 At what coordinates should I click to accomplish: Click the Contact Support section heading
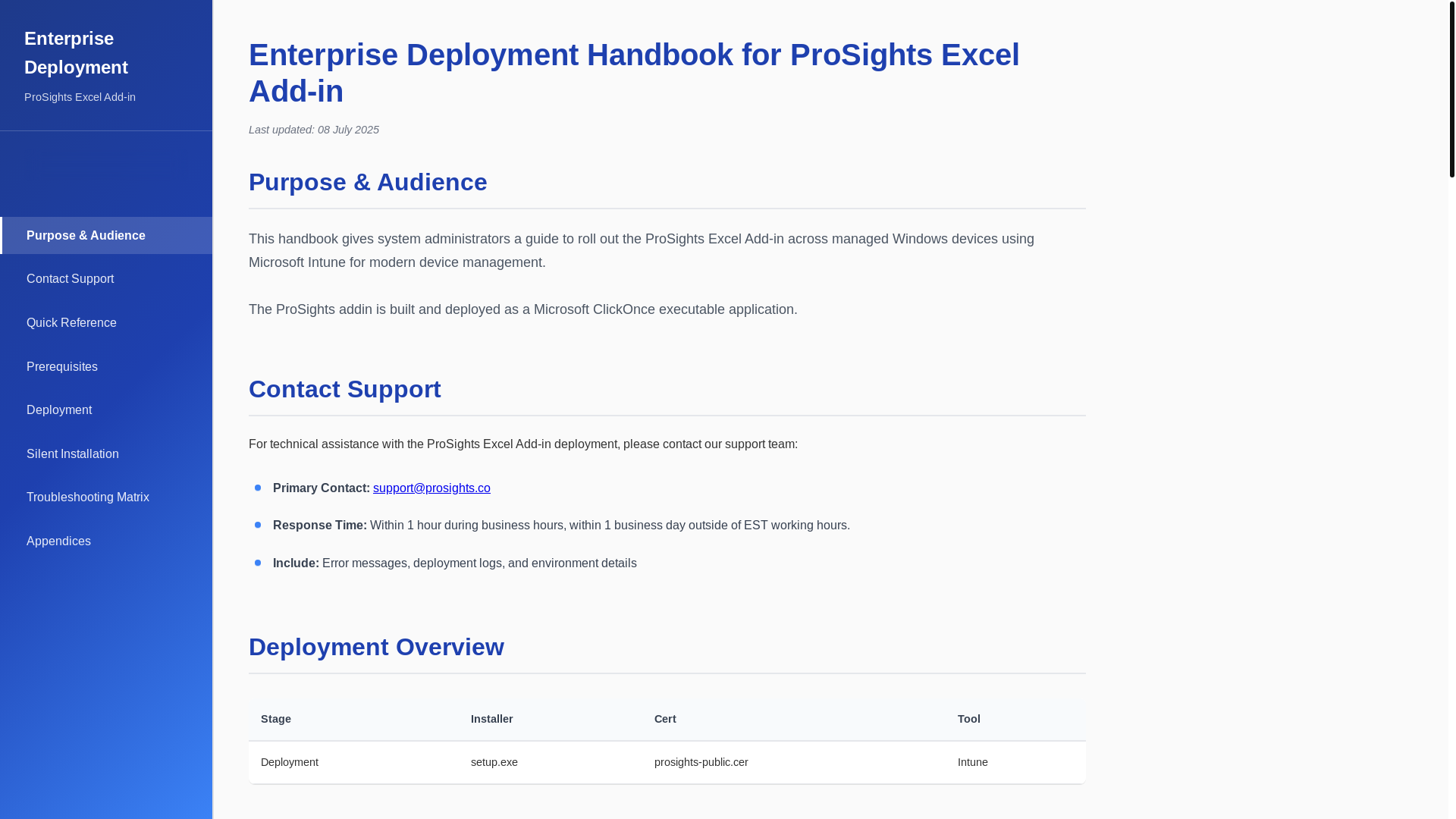344,389
